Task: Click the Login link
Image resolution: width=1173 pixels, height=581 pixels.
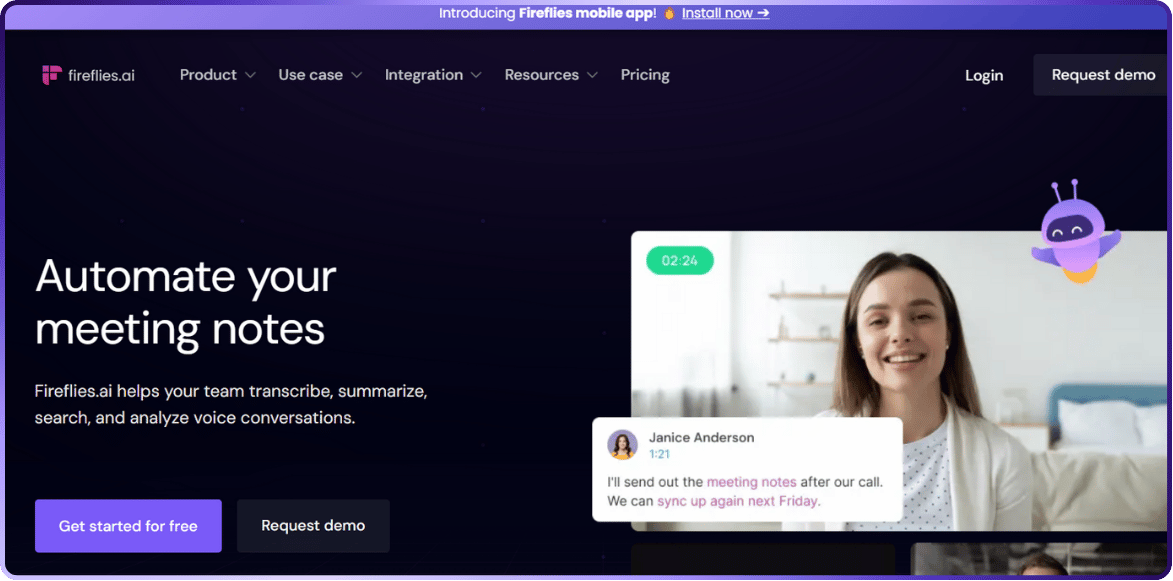Action: [984, 76]
